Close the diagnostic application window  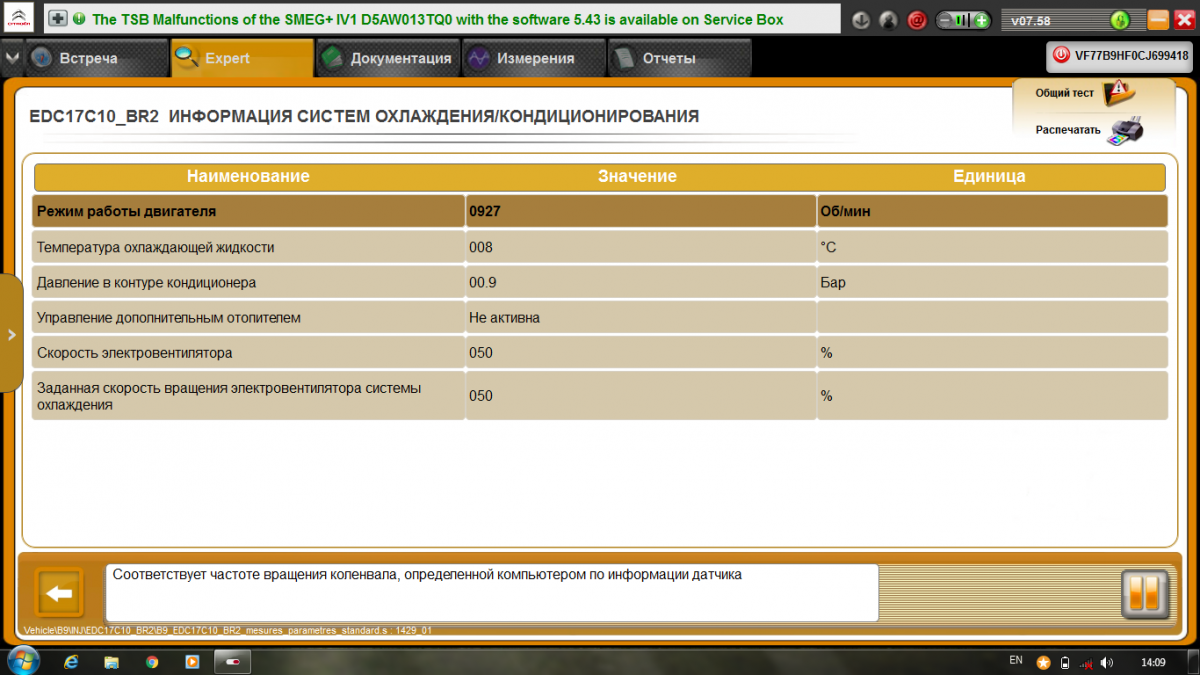point(1184,19)
